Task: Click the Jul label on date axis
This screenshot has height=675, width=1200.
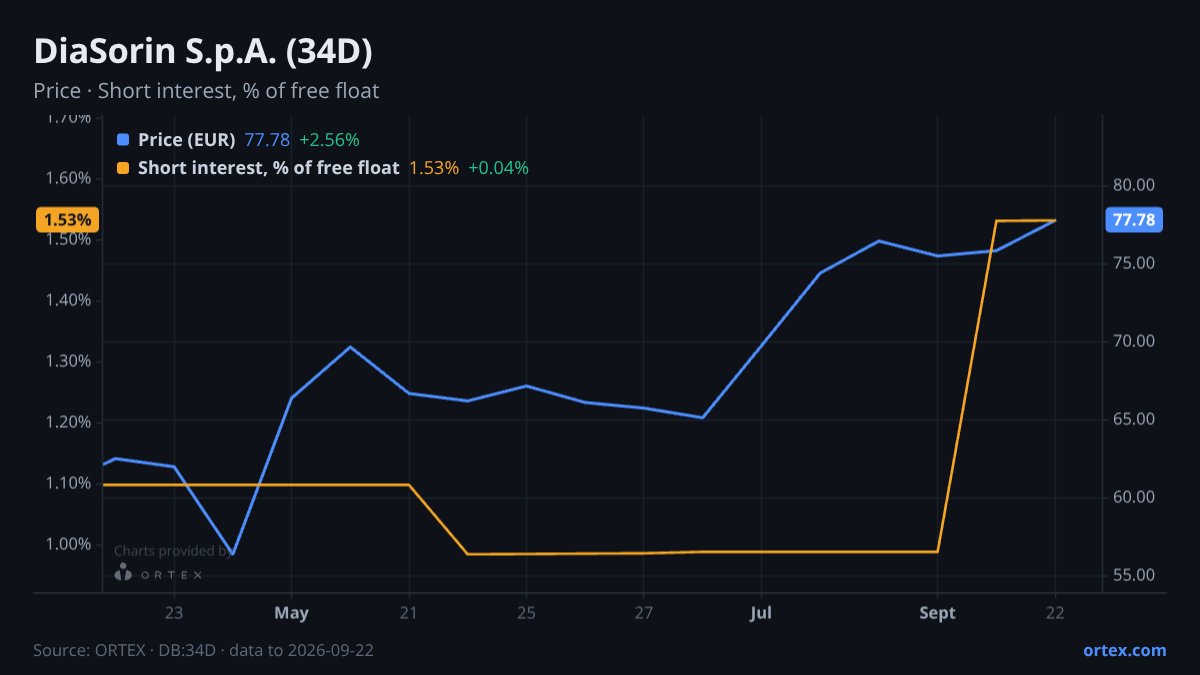Action: pos(761,613)
